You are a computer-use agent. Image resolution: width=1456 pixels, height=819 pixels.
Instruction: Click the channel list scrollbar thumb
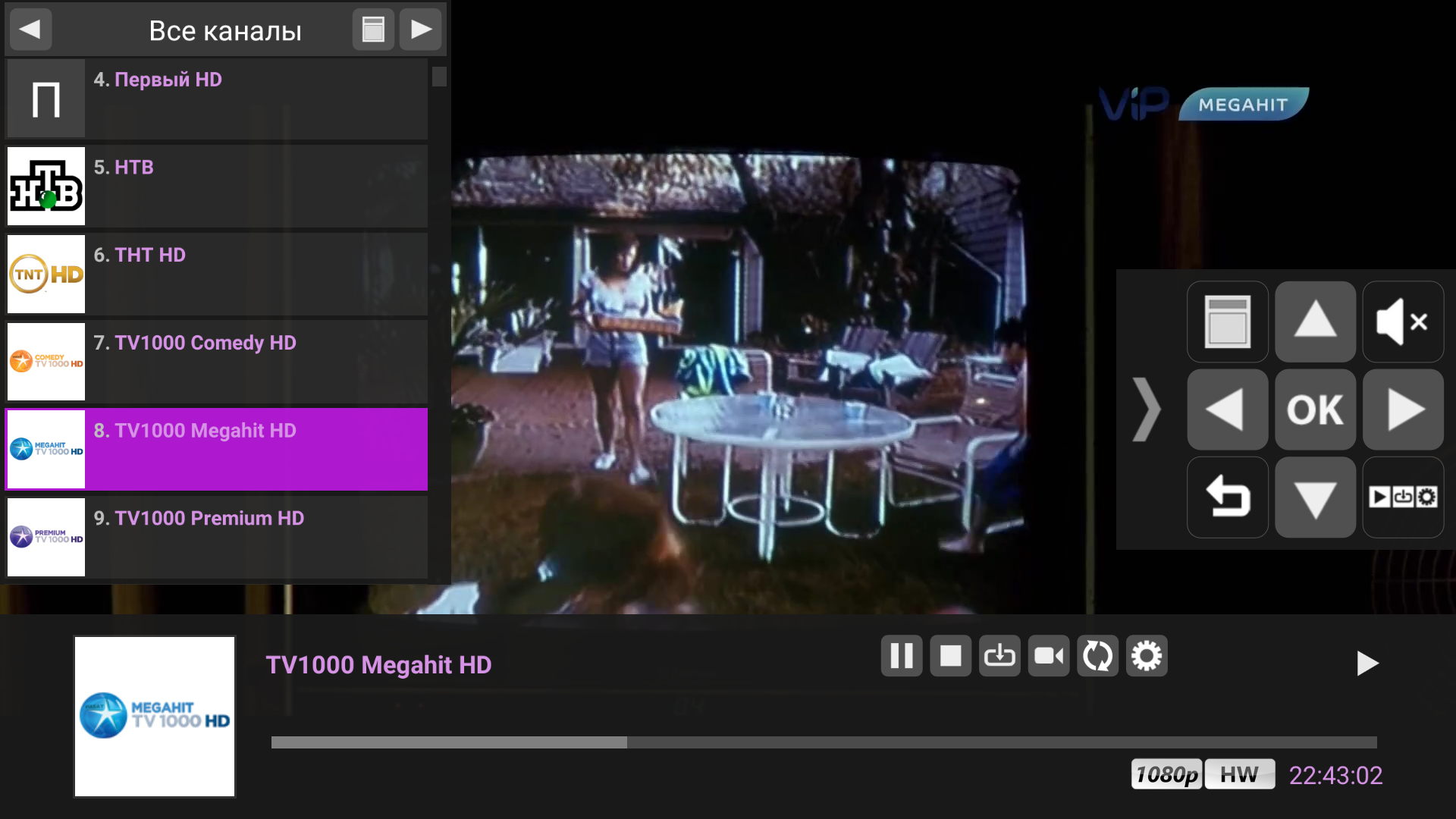click(x=439, y=77)
